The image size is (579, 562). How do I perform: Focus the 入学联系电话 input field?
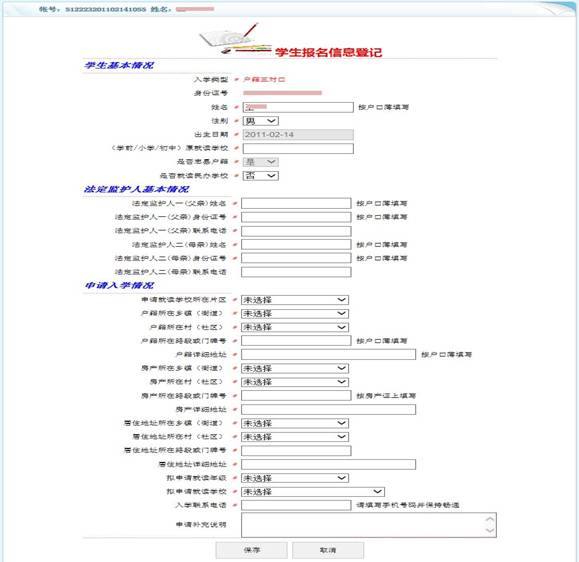(x=296, y=506)
